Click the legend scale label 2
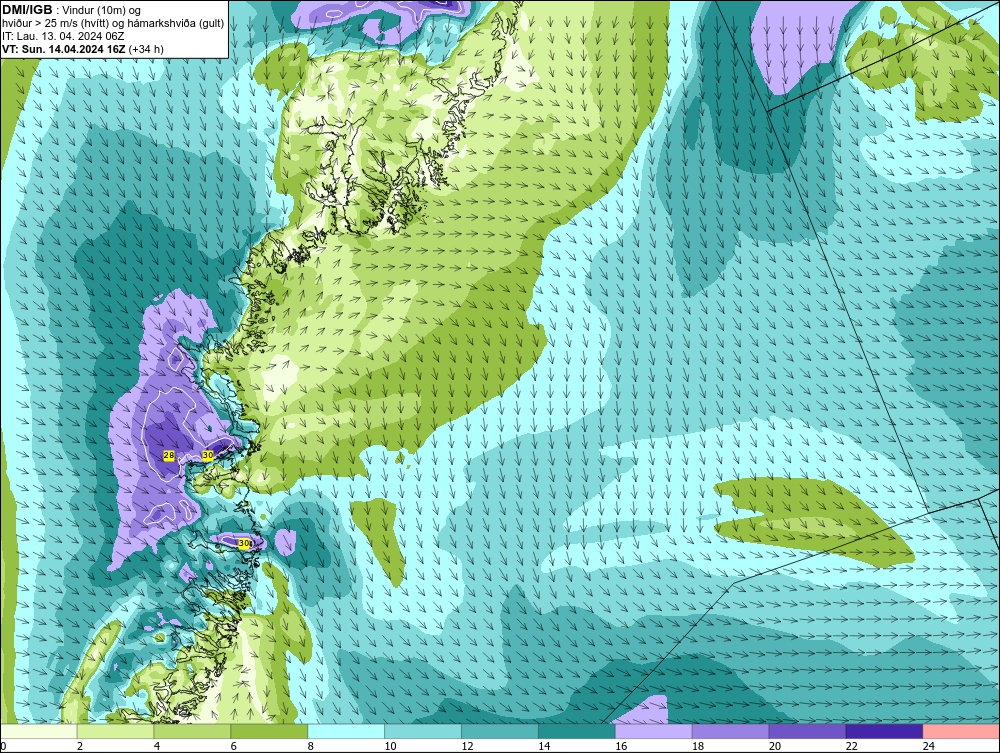1000x753 pixels. pyautogui.click(x=80, y=747)
